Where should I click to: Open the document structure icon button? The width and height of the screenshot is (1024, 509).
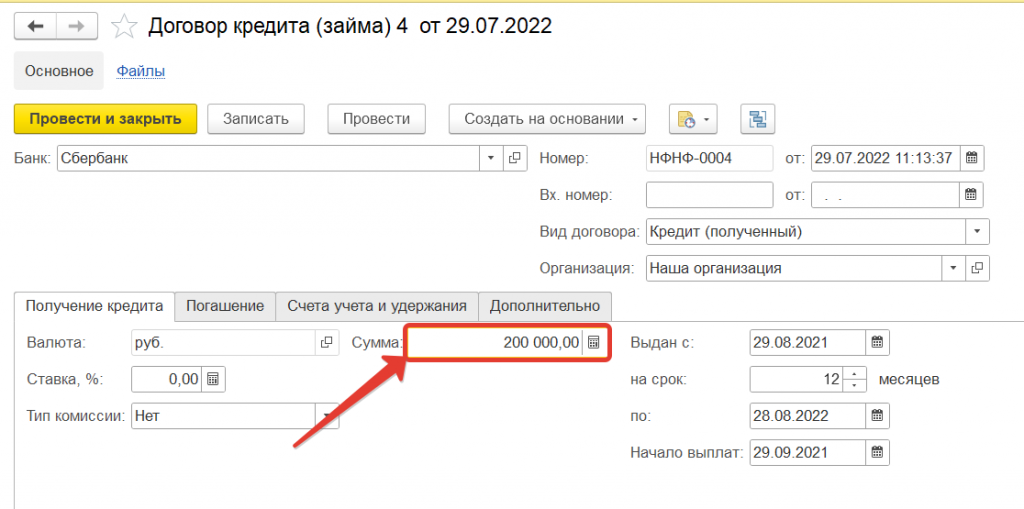(x=757, y=119)
